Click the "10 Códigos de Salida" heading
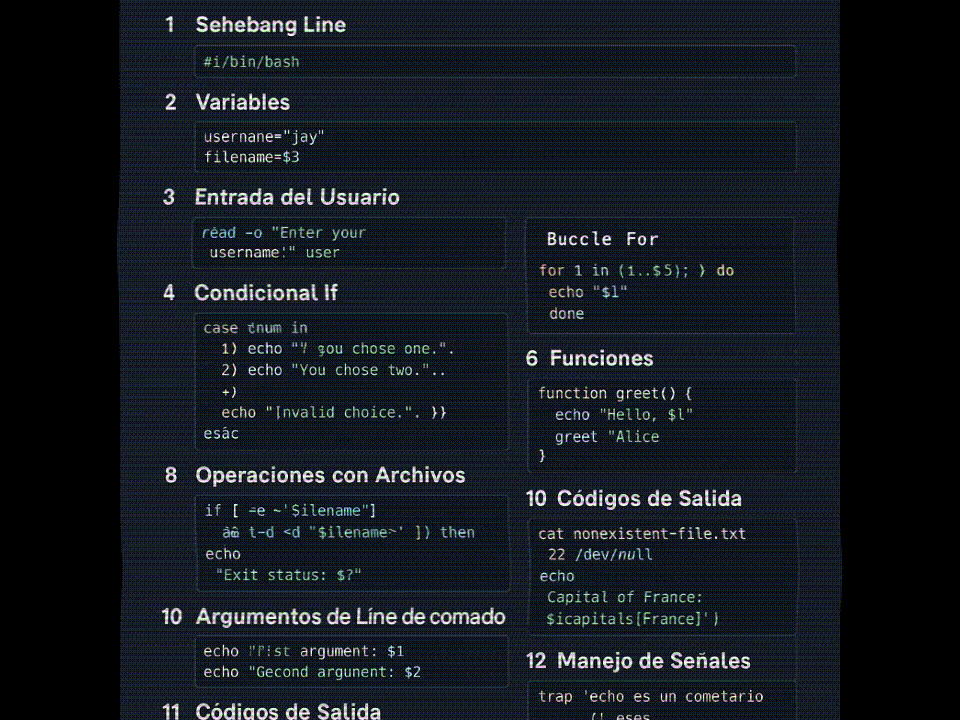Image resolution: width=960 pixels, height=720 pixels. pos(648,498)
